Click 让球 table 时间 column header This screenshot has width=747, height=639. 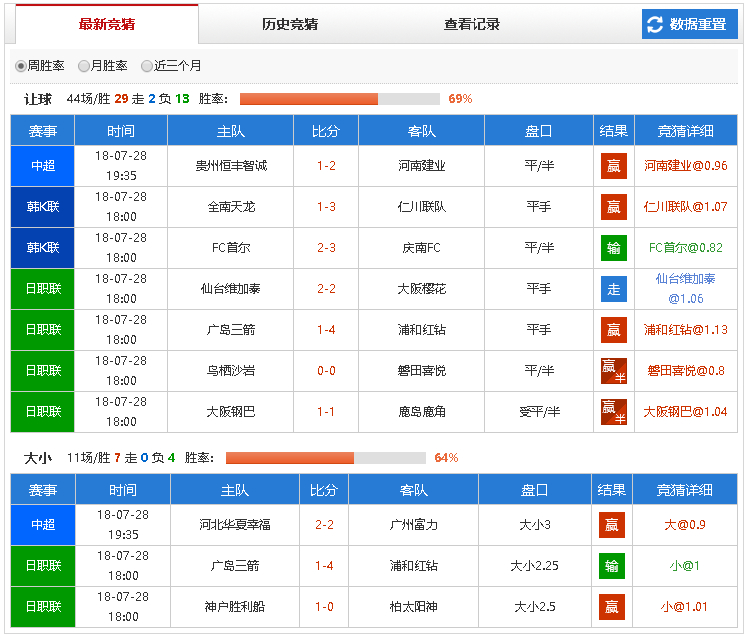tap(121, 131)
